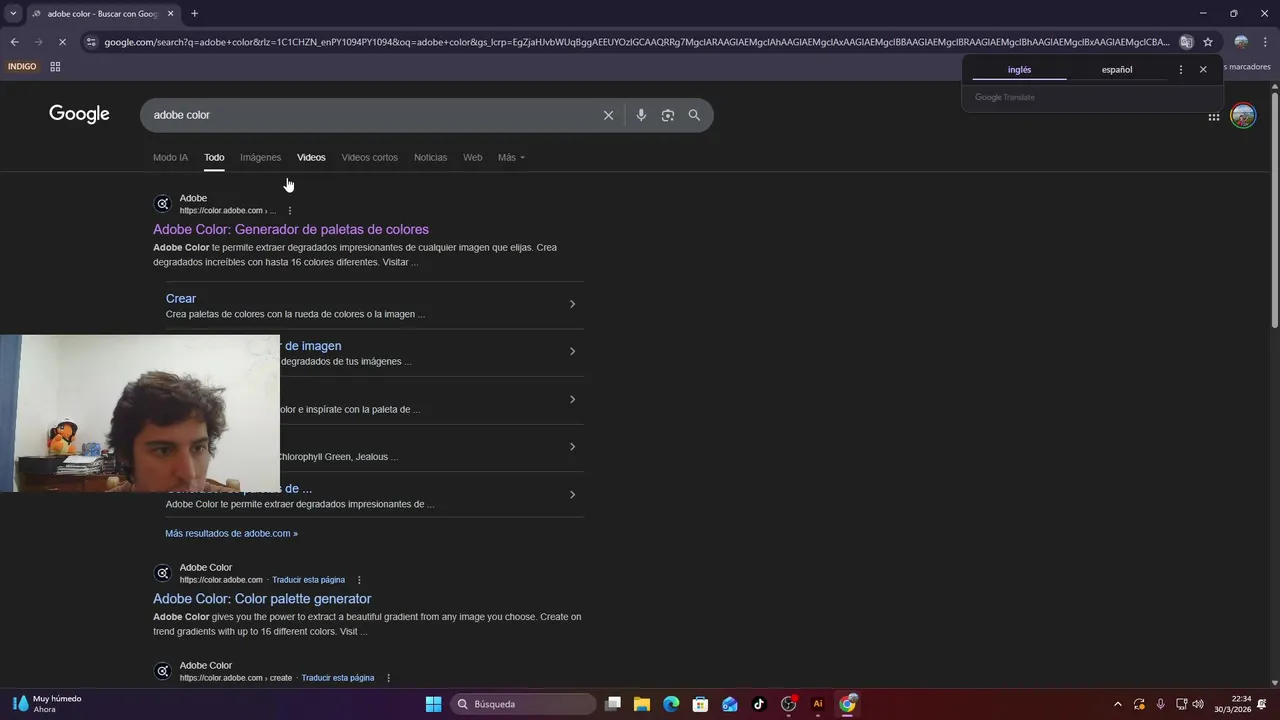Image resolution: width=1280 pixels, height=720 pixels.
Task: Stop loading the page
Action: click(62, 42)
